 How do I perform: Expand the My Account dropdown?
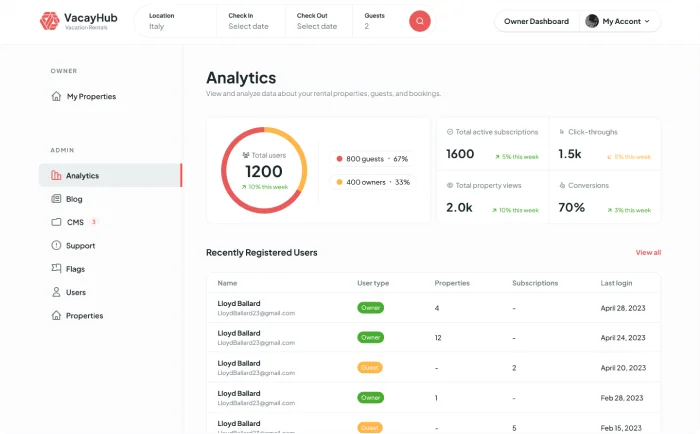[x=617, y=21]
